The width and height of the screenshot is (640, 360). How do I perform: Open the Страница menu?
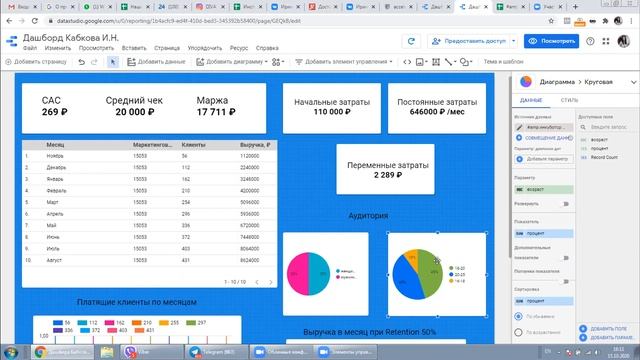point(167,48)
